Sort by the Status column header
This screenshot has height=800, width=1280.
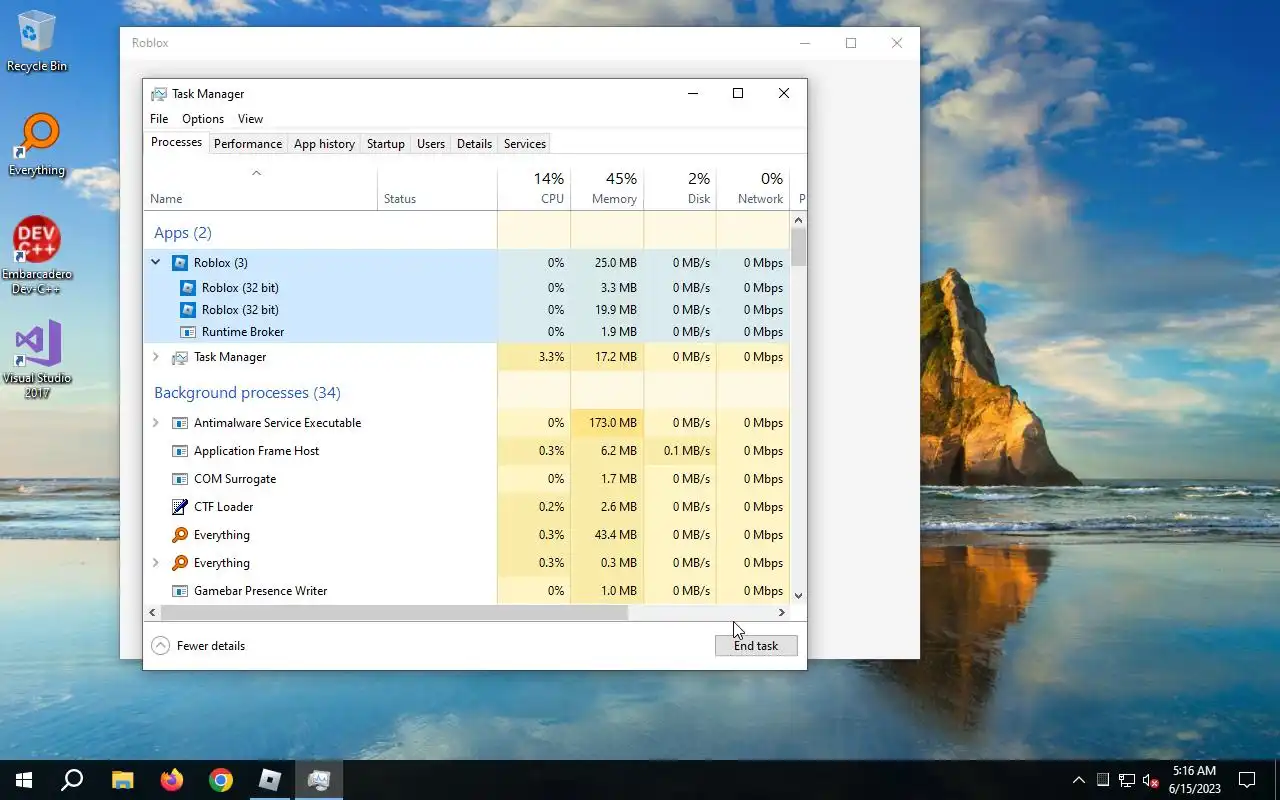coord(437,188)
